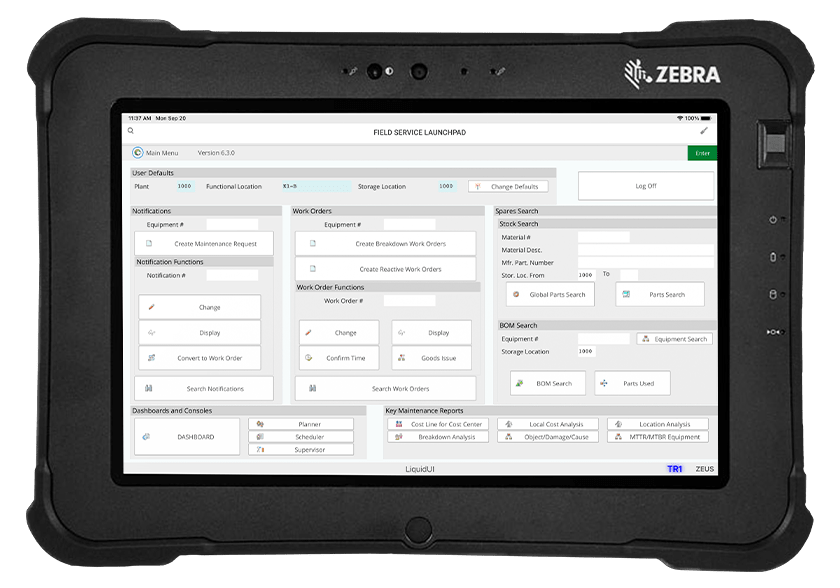Click the Main Menu circular icon

tap(138, 153)
